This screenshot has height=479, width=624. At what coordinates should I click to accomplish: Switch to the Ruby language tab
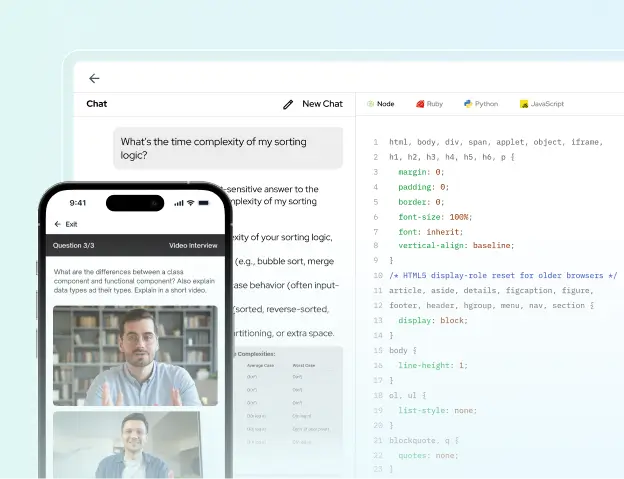[x=429, y=104]
